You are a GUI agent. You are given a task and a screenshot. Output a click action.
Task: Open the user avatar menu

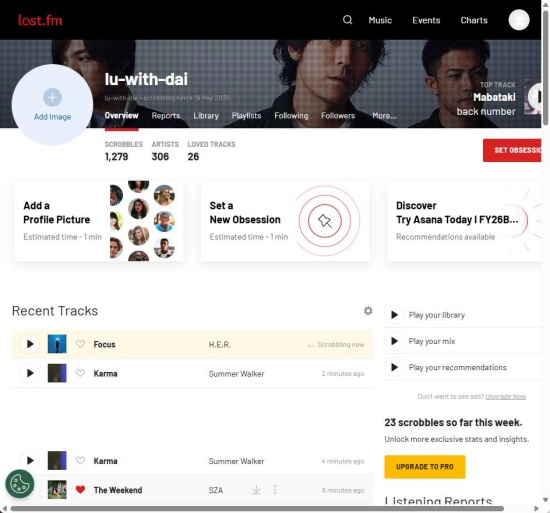[519, 20]
